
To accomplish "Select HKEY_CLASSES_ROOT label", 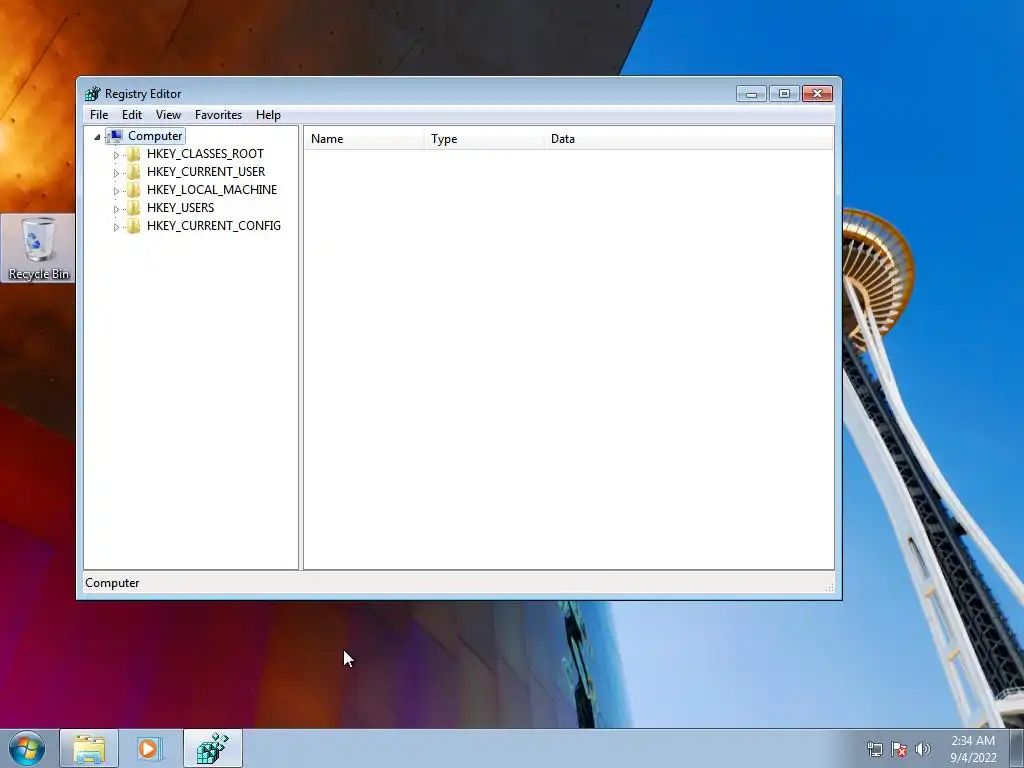I will 205,153.
